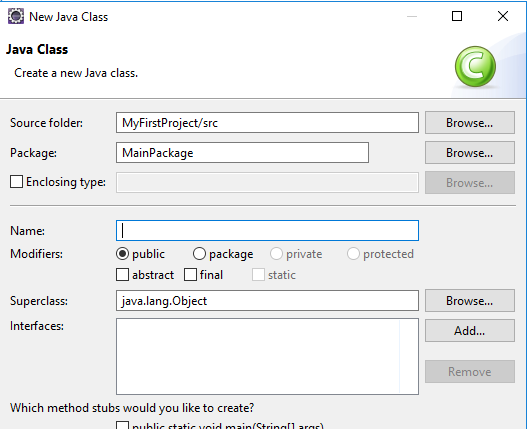Click the Package field containing MainPackage
This screenshot has width=527, height=429.
coord(242,153)
